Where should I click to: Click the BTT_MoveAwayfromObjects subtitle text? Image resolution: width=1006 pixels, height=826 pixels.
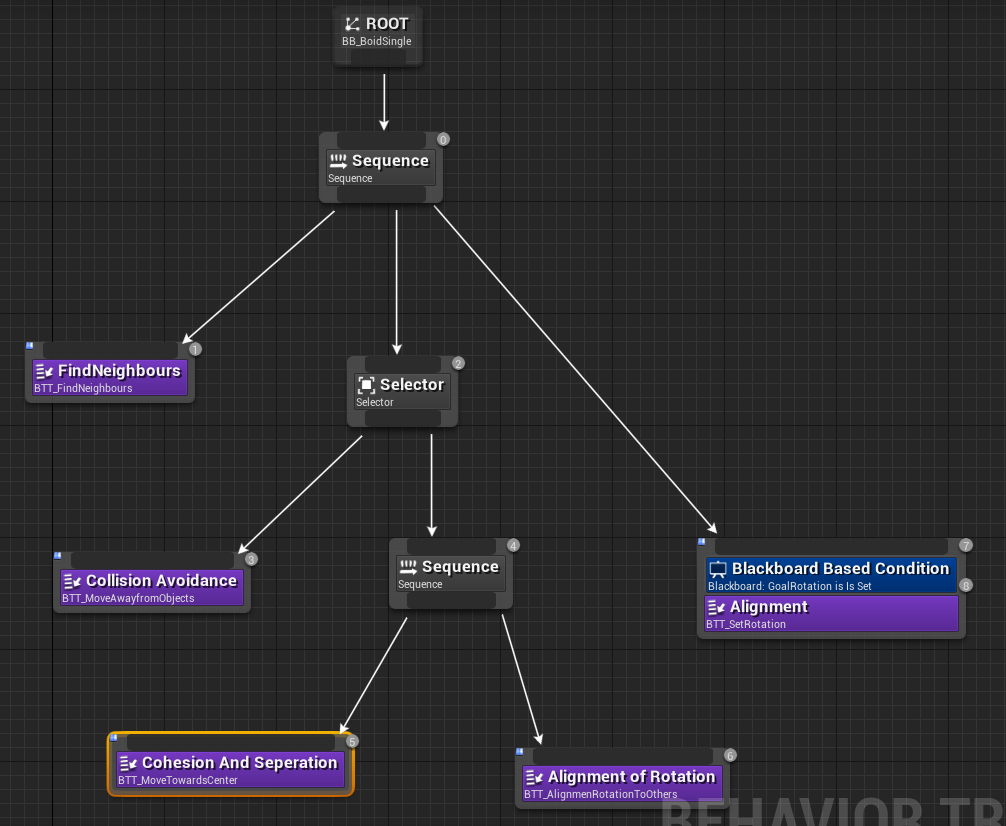tap(128, 598)
